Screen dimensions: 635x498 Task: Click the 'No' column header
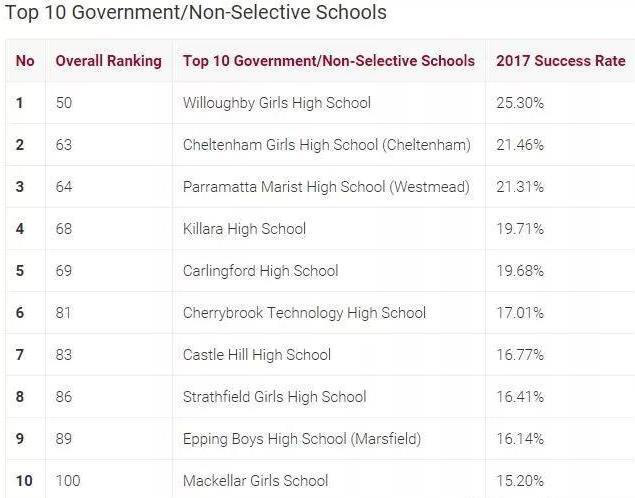pos(25,61)
